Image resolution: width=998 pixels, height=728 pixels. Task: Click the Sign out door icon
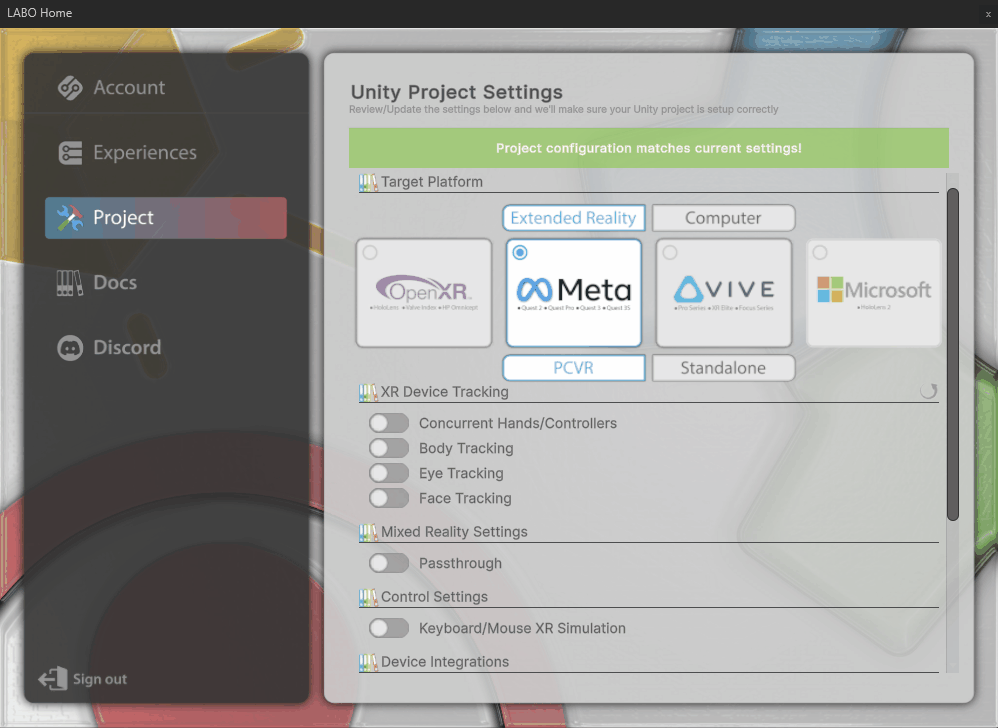point(53,678)
